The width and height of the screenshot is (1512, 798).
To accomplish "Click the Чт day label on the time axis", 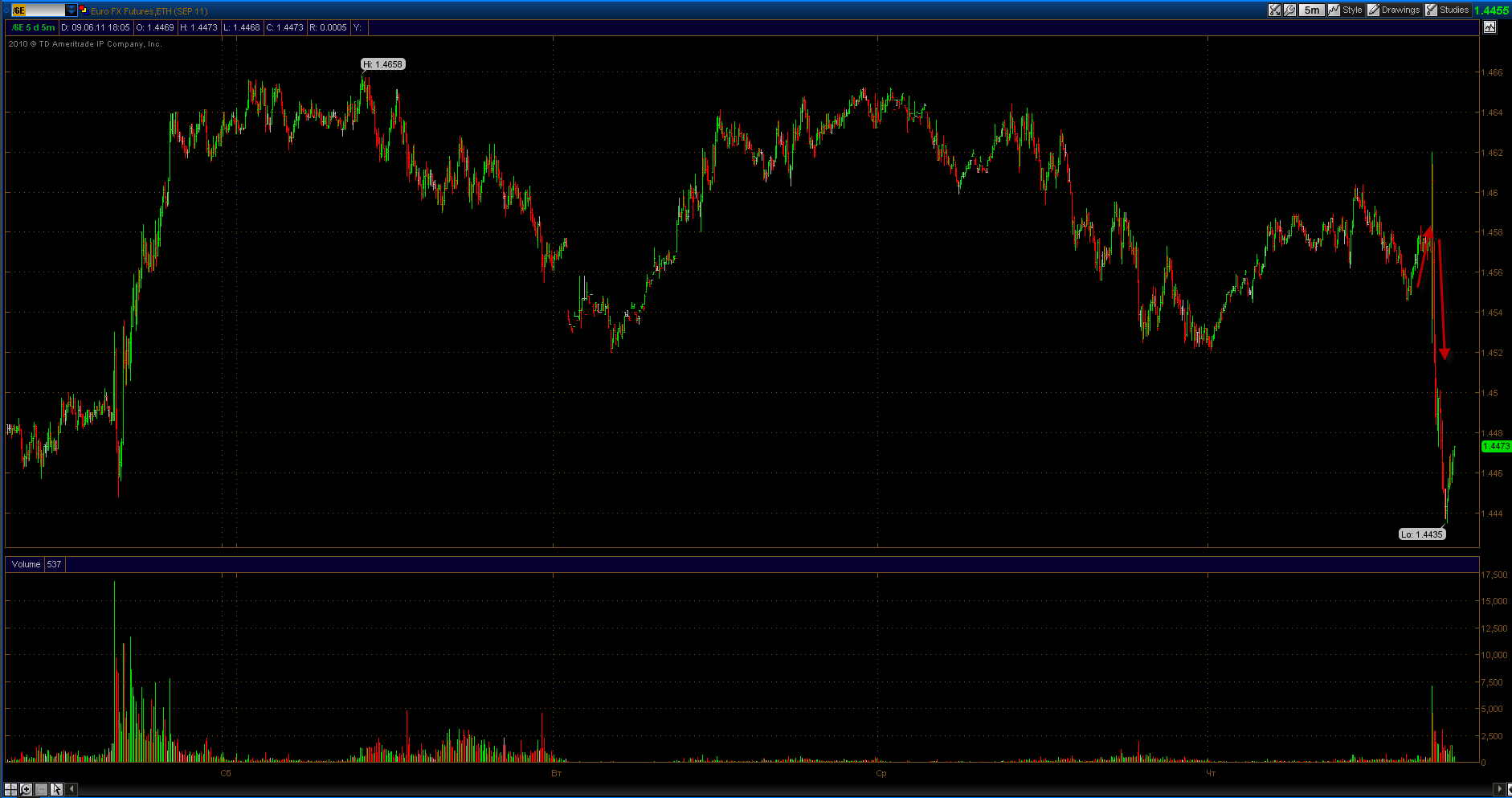I will [1212, 773].
